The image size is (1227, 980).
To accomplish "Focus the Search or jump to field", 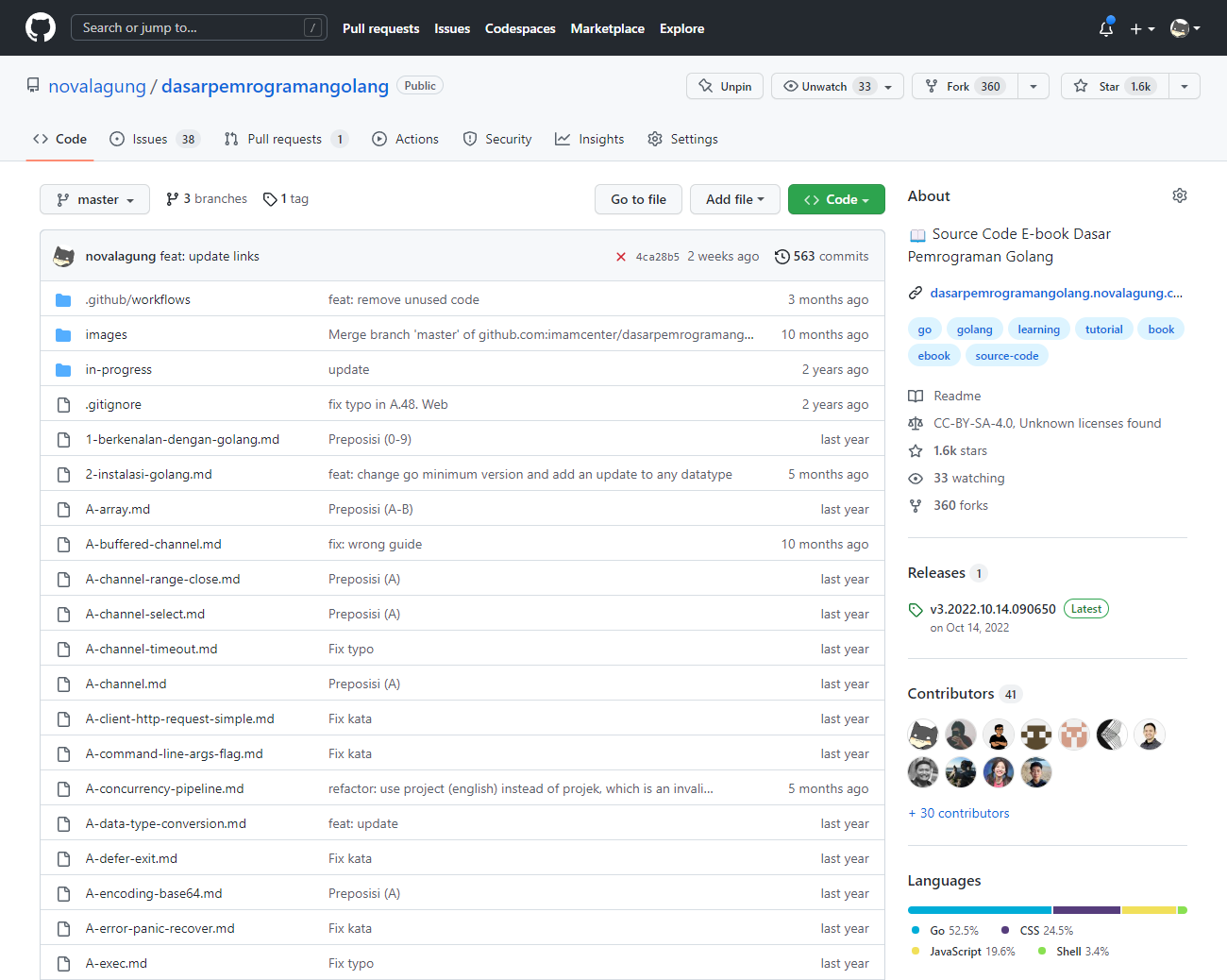I will point(199,27).
